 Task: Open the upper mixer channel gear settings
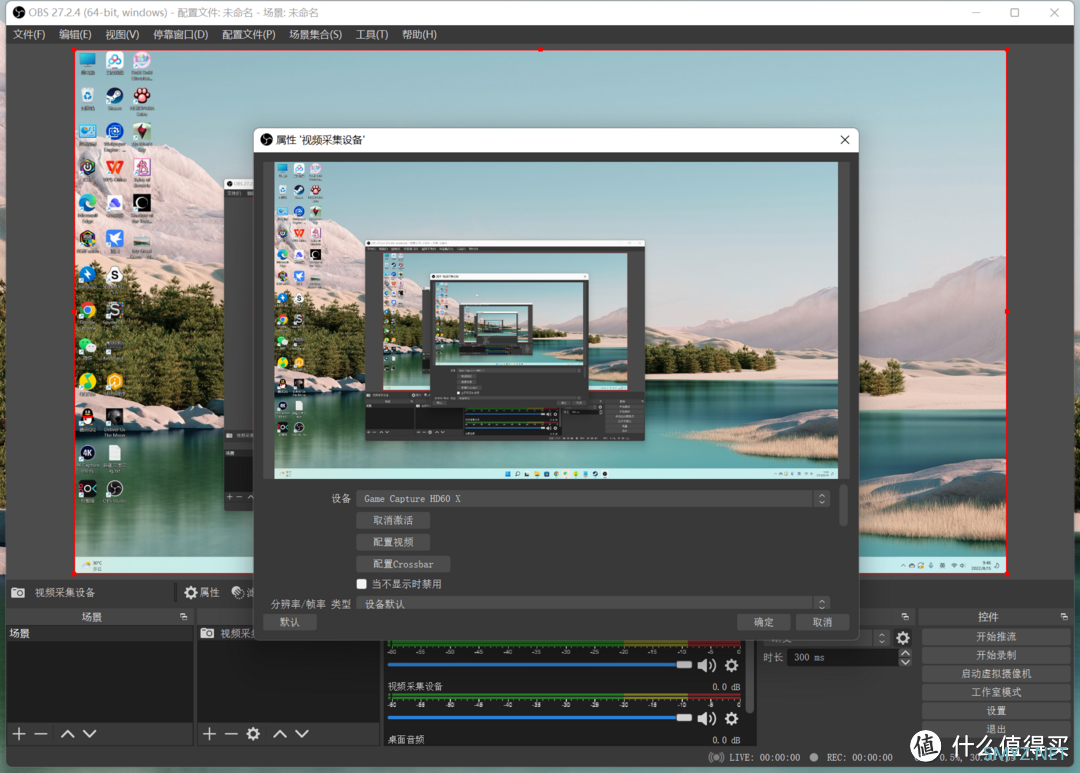pyautogui.click(x=731, y=665)
